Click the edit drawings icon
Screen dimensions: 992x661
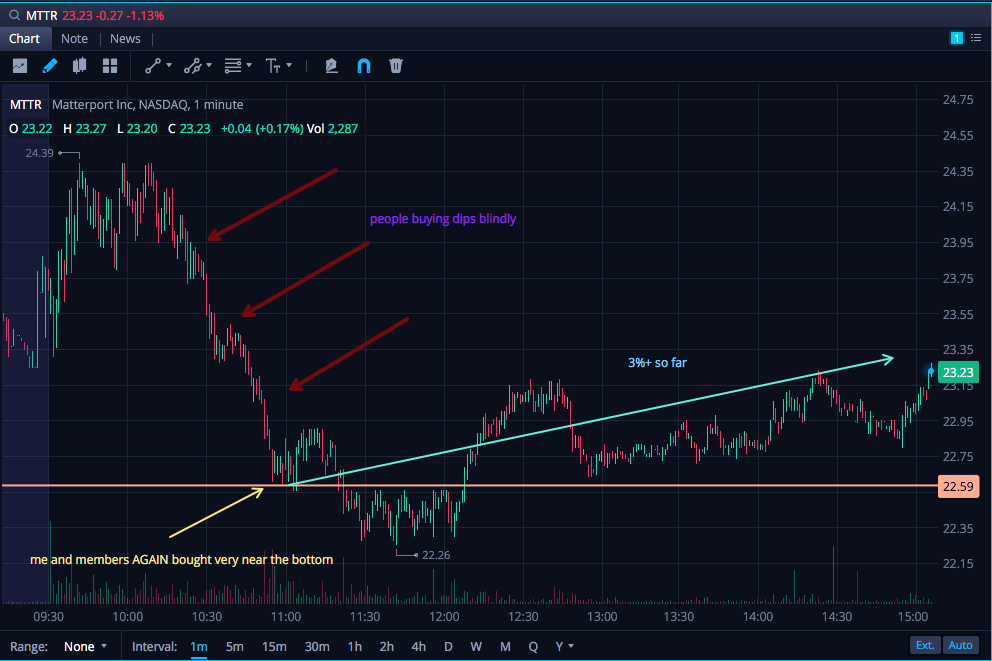pos(331,66)
